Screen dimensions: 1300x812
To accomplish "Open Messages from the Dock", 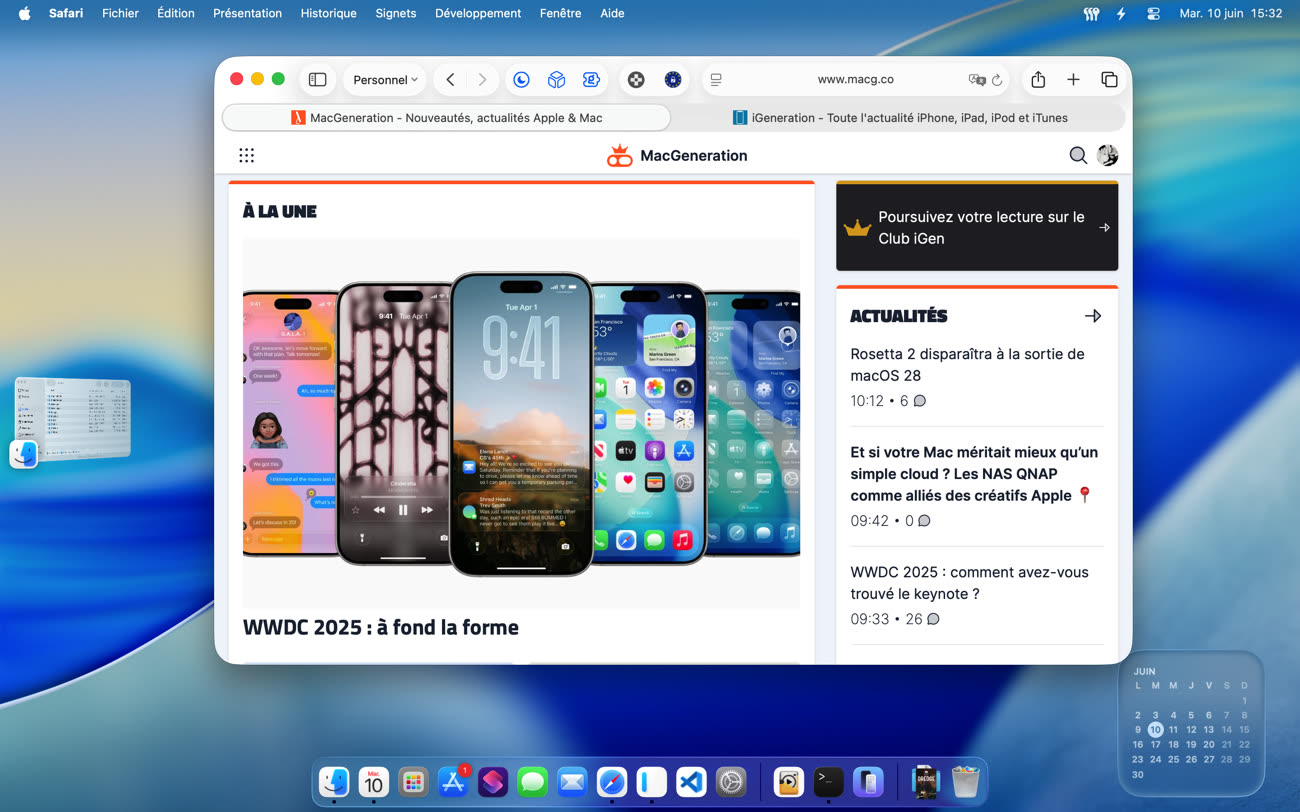I will tap(532, 782).
